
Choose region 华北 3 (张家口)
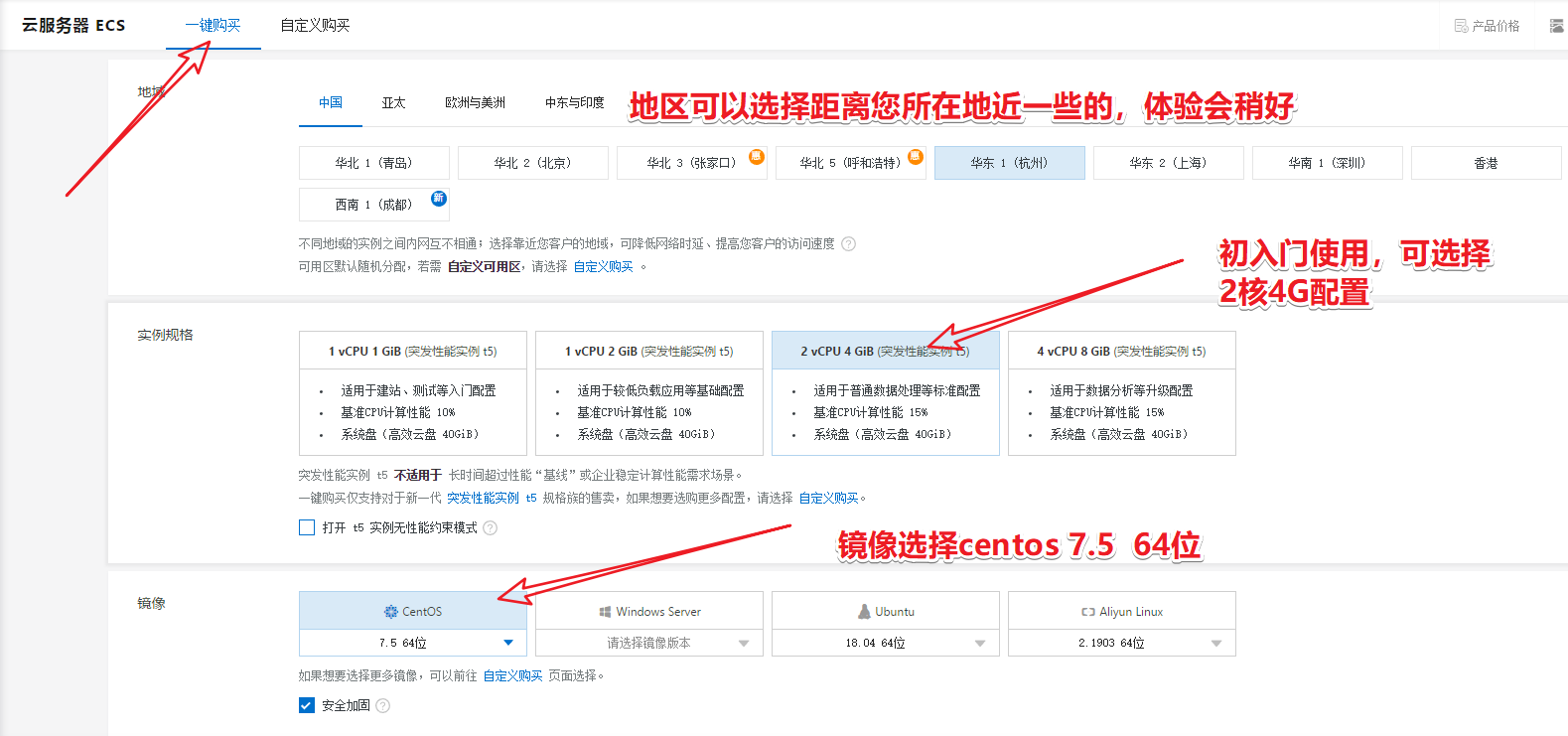click(x=692, y=163)
